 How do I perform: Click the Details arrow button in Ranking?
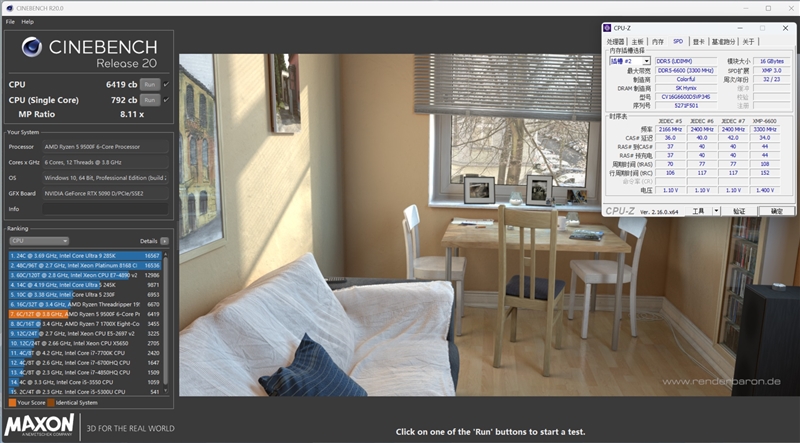(166, 241)
